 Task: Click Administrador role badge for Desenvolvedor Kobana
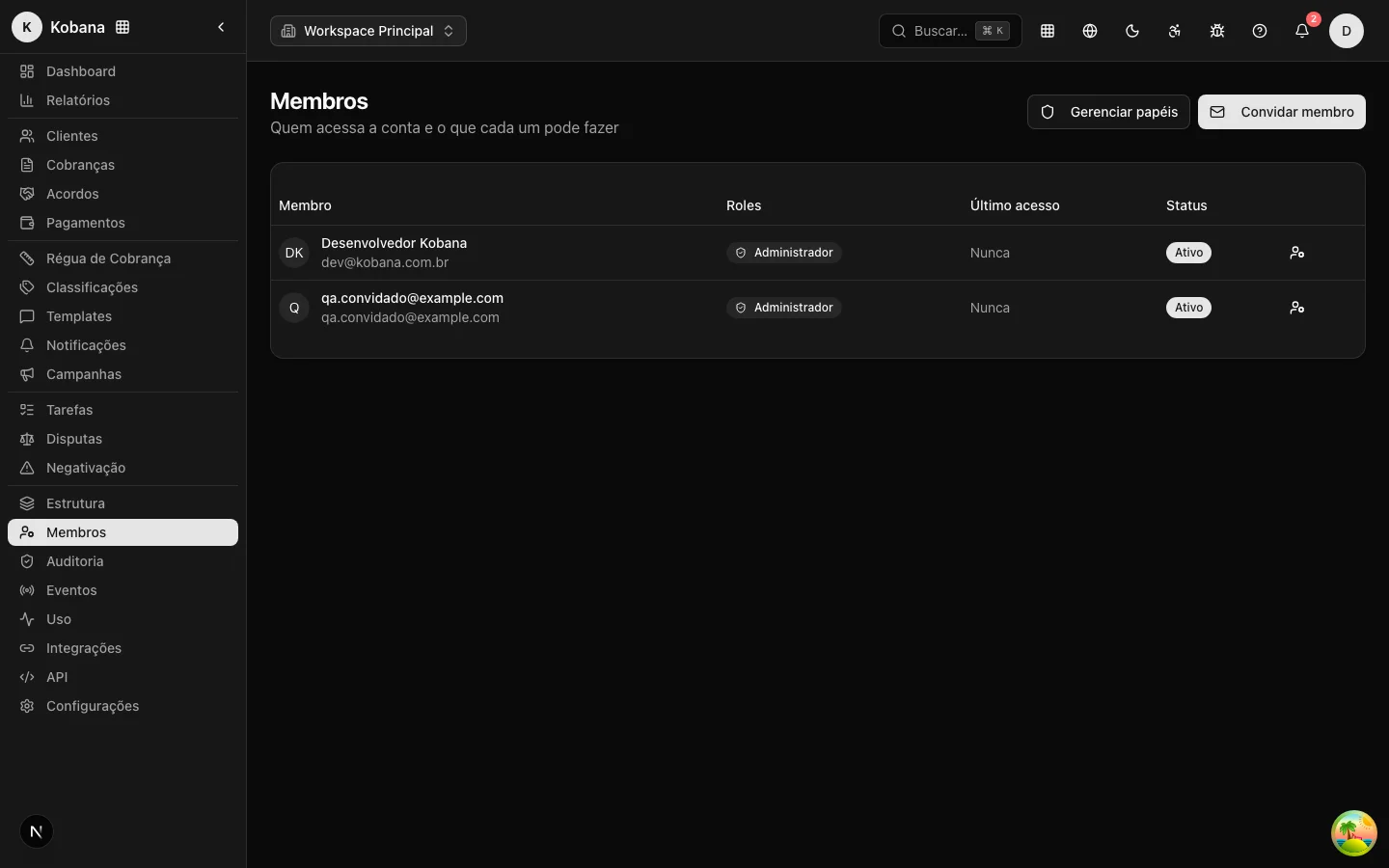click(x=784, y=253)
